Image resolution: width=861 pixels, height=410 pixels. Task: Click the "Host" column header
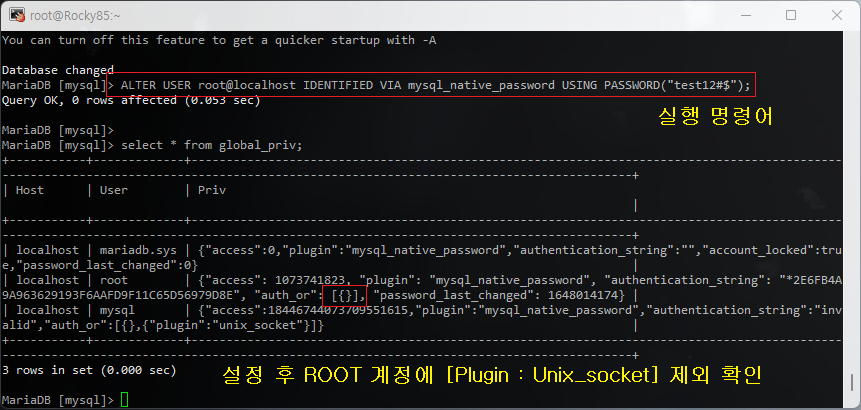tap(30, 190)
